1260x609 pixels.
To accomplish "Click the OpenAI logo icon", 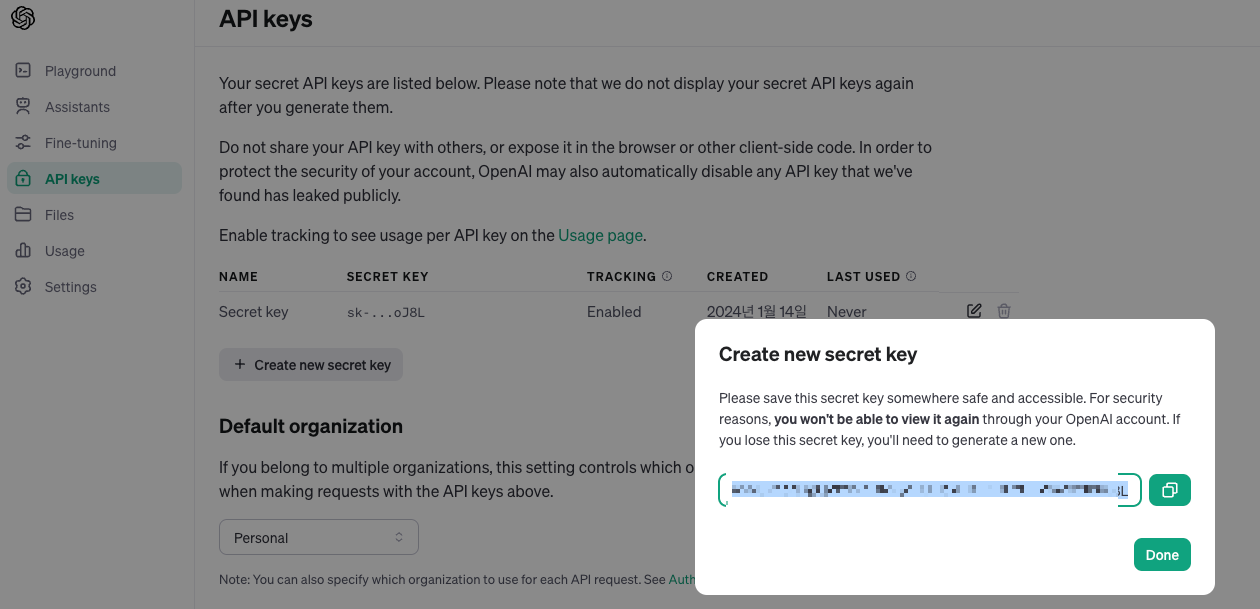I will (x=23, y=18).
